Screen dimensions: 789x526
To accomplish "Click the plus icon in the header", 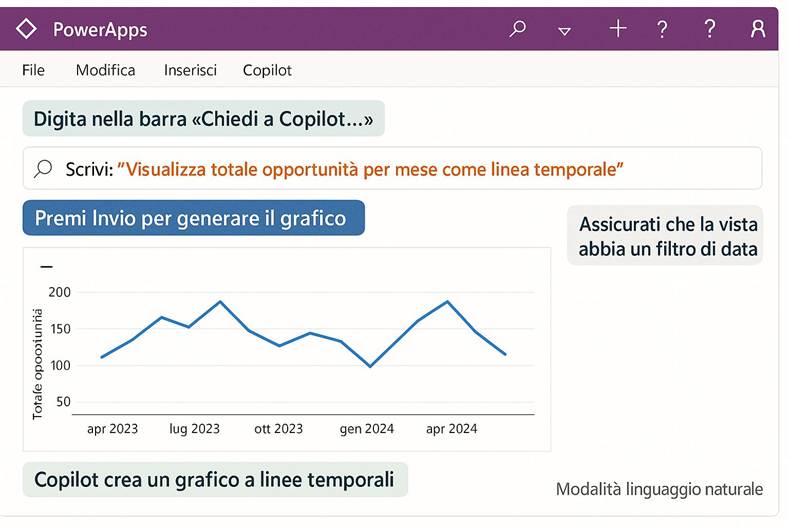I will pyautogui.click(x=617, y=29).
